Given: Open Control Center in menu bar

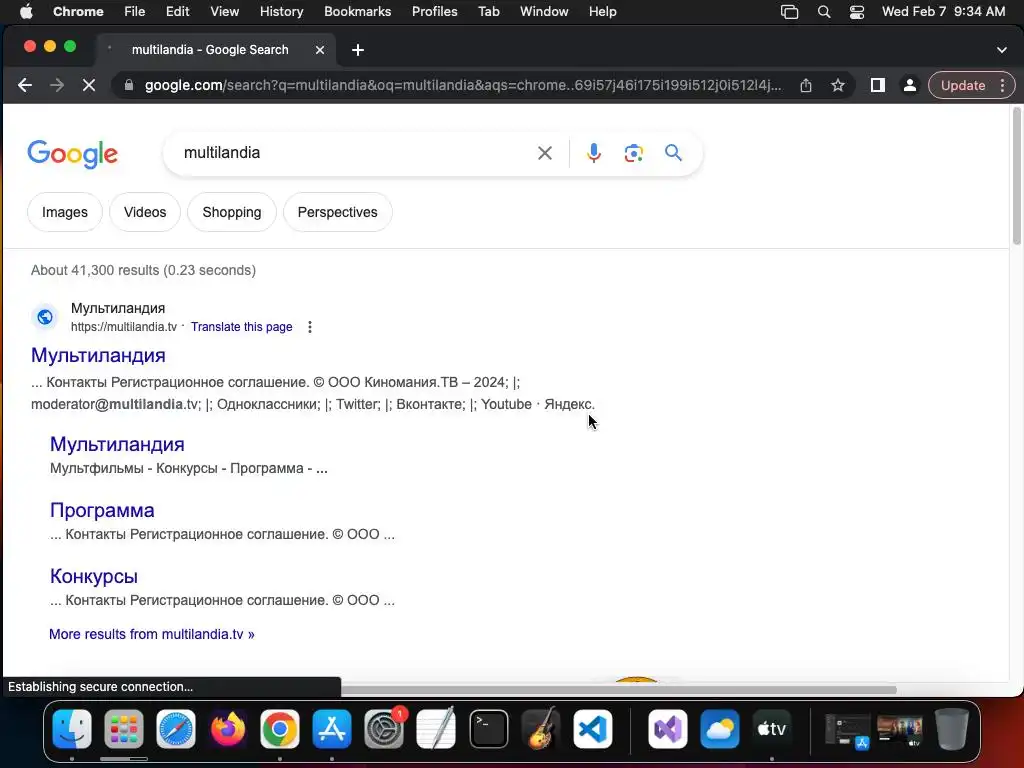Looking at the screenshot, I should [x=857, y=12].
